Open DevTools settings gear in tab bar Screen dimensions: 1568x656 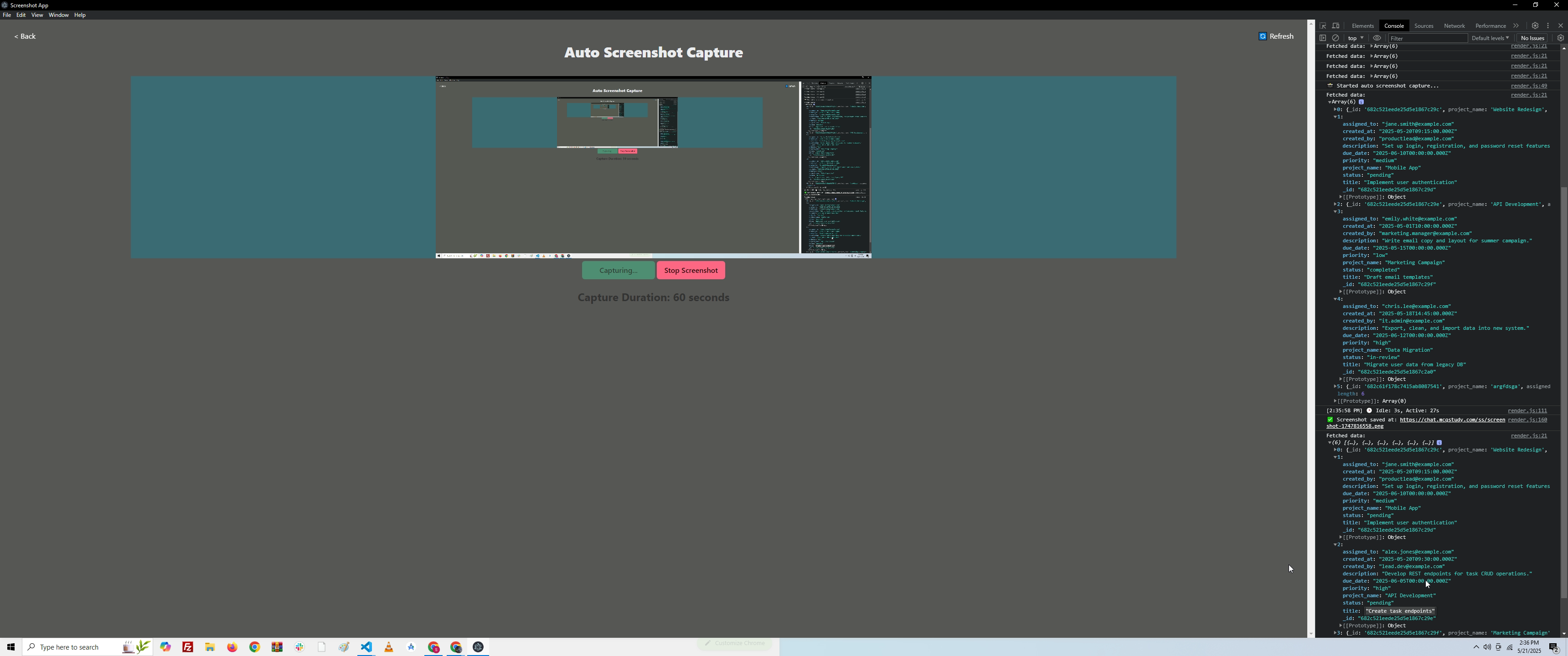tap(1535, 26)
